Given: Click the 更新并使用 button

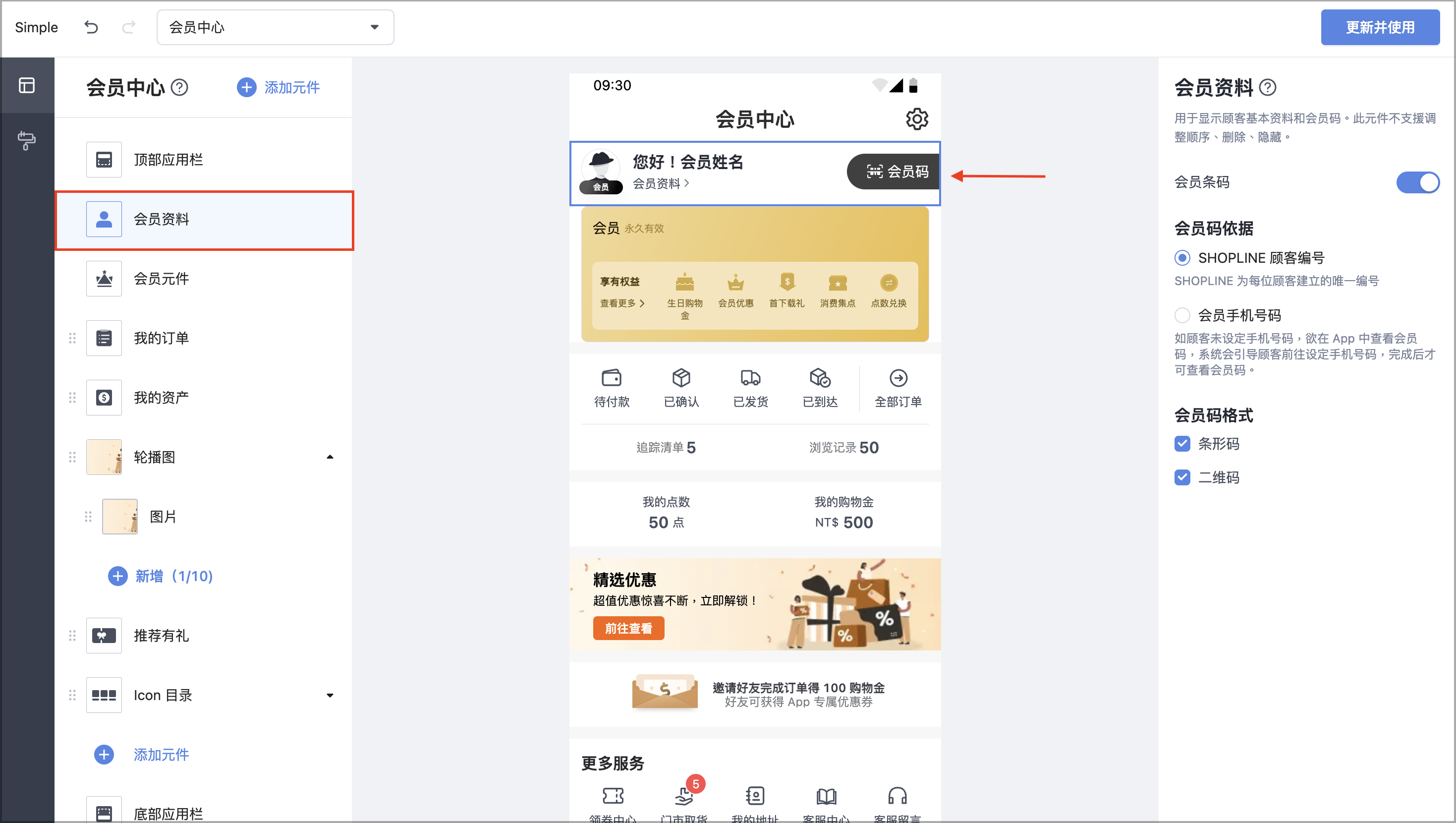Looking at the screenshot, I should 1380,27.
